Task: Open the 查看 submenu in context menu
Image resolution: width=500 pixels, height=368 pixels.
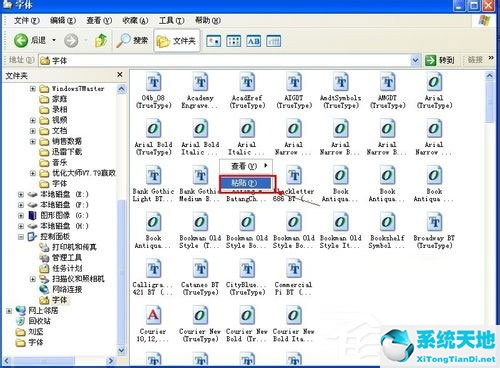Action: point(246,166)
